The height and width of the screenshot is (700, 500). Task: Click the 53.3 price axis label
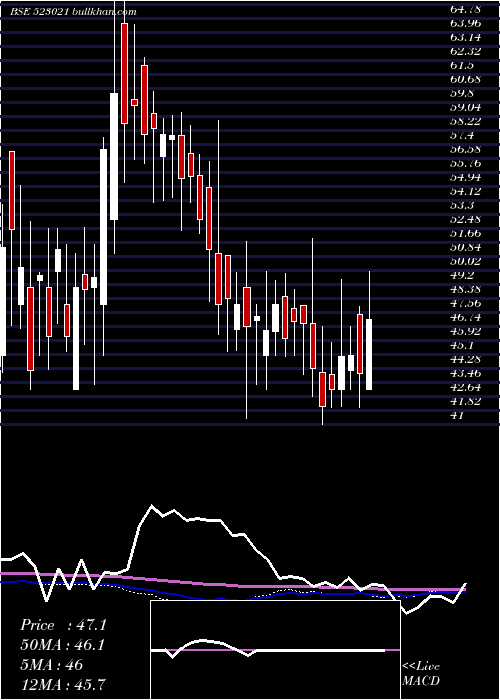(461, 205)
